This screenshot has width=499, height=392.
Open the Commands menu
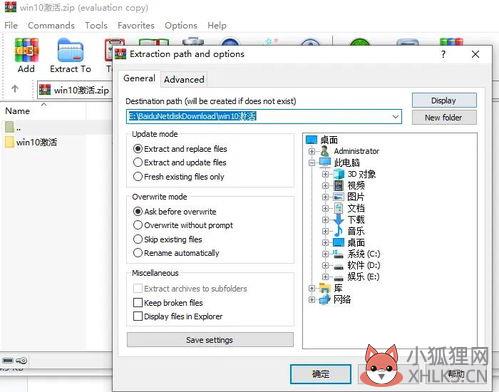click(51, 26)
